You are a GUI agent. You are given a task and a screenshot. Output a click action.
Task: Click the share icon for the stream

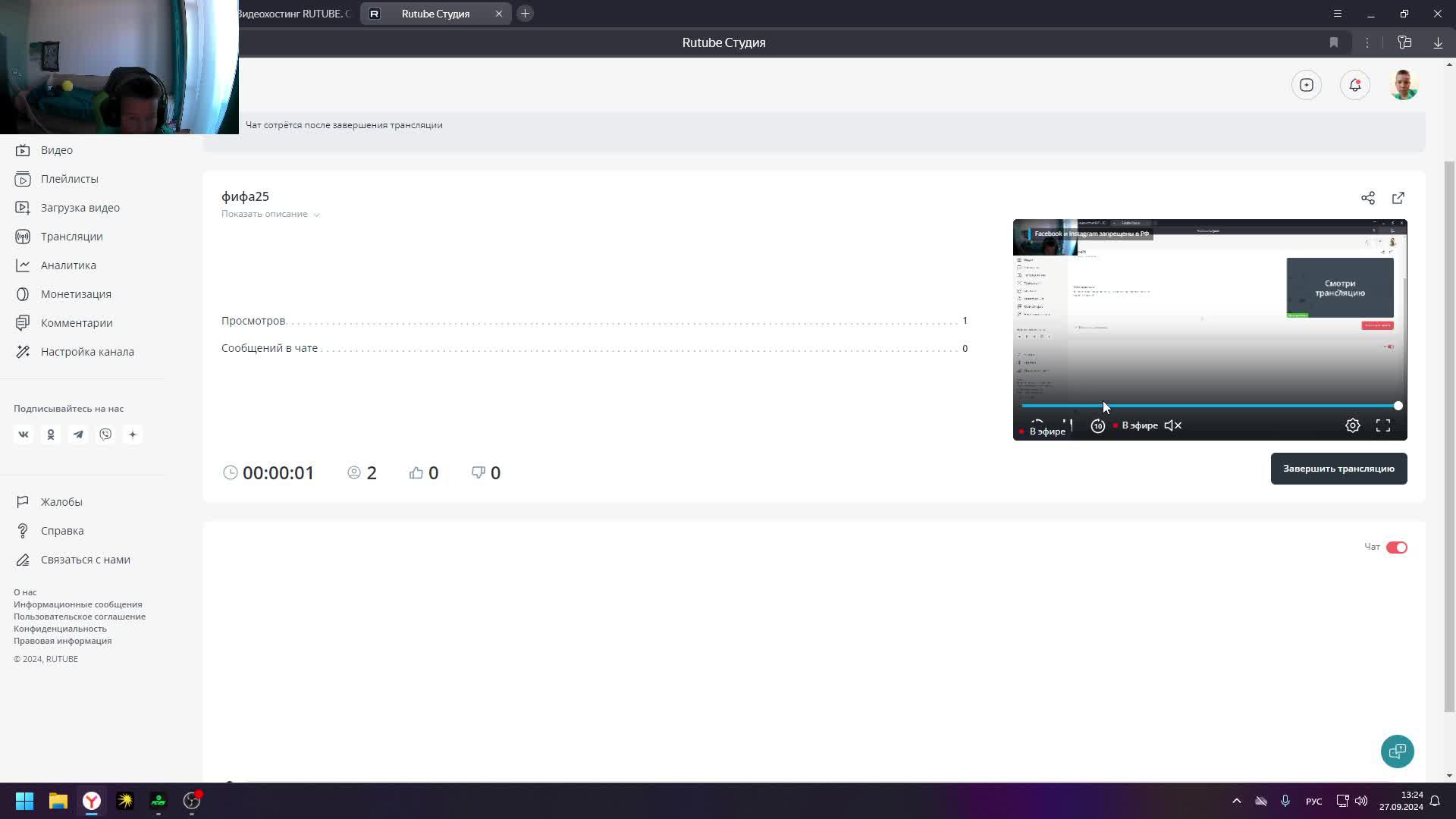(x=1367, y=198)
